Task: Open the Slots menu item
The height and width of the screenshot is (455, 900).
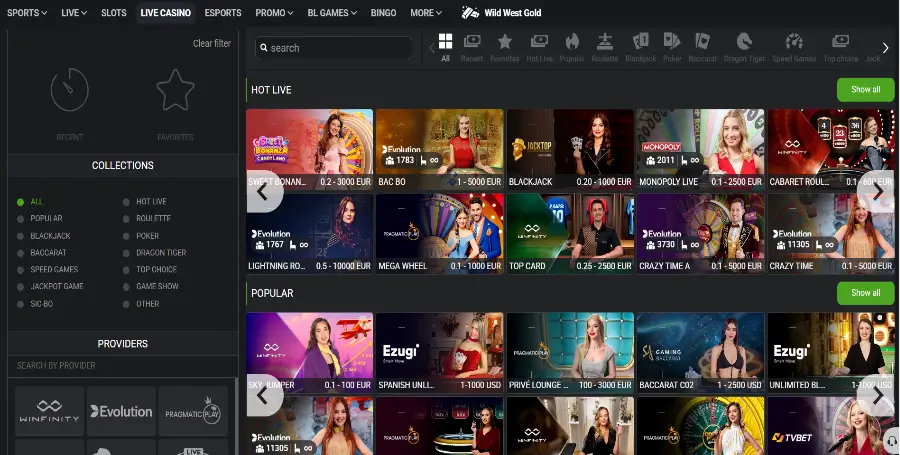Action: pyautogui.click(x=114, y=13)
